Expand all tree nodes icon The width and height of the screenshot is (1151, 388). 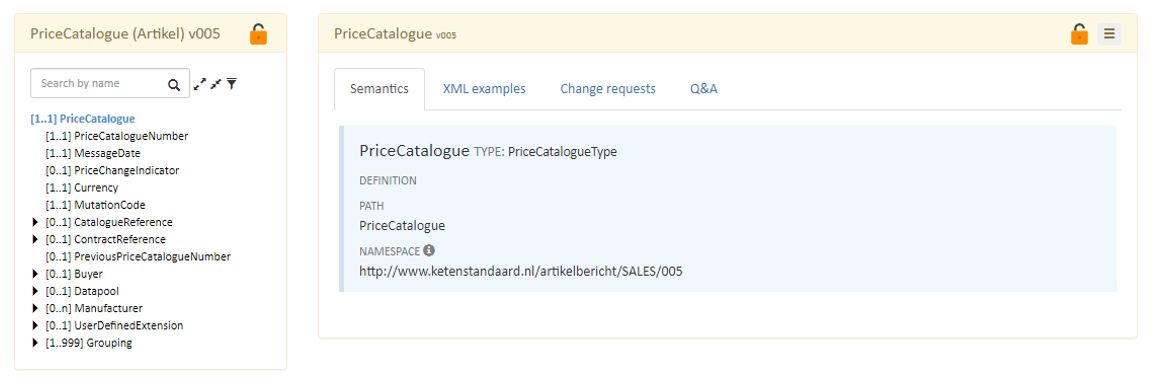pyautogui.click(x=199, y=84)
